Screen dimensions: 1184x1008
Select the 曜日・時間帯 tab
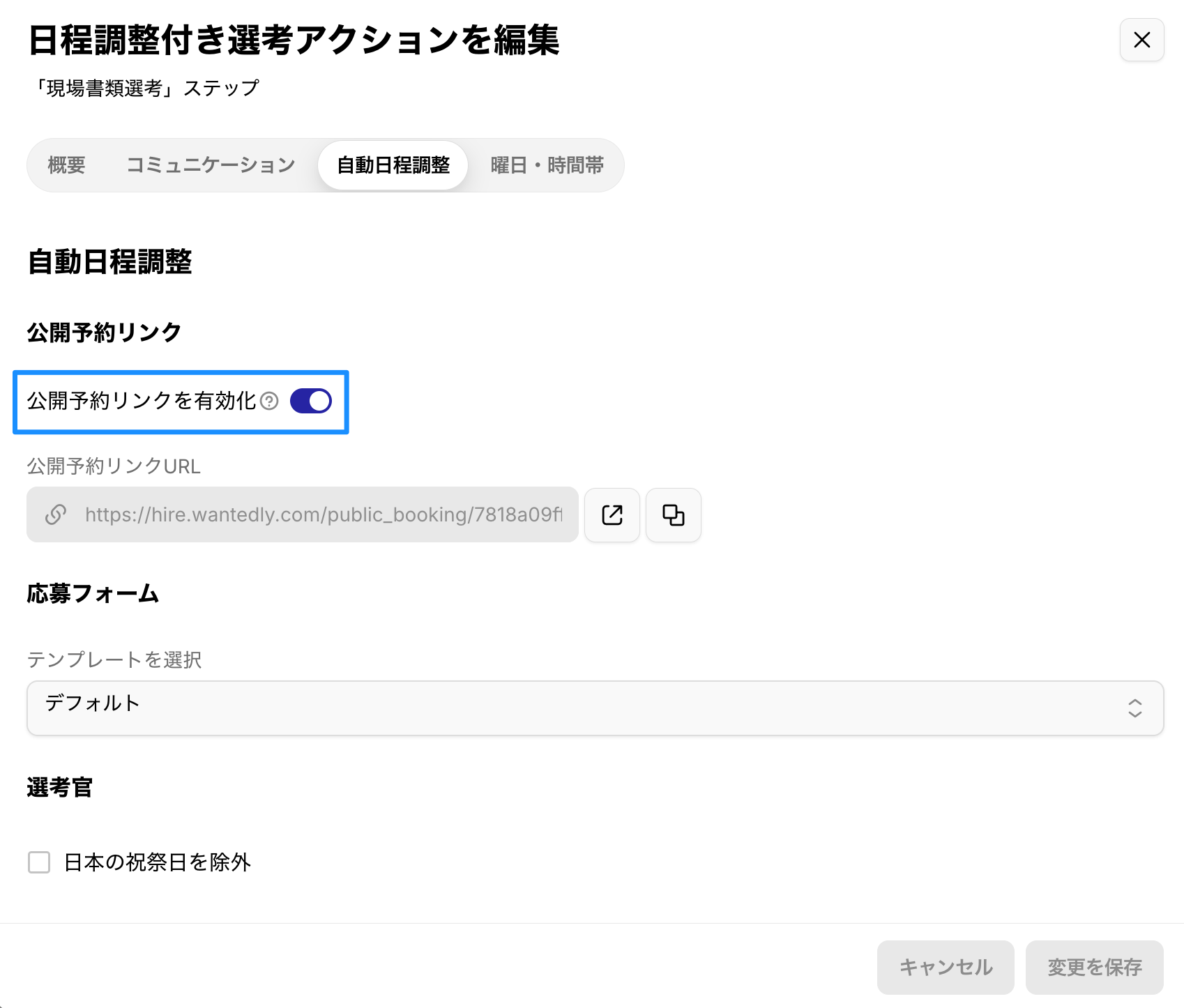(547, 165)
